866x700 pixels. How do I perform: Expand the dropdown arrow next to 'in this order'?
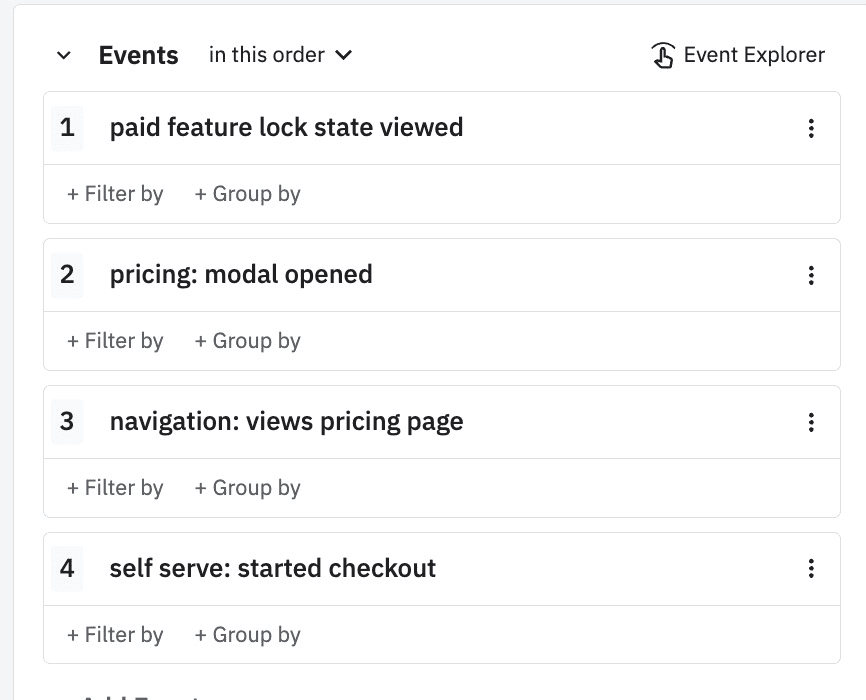tap(343, 56)
